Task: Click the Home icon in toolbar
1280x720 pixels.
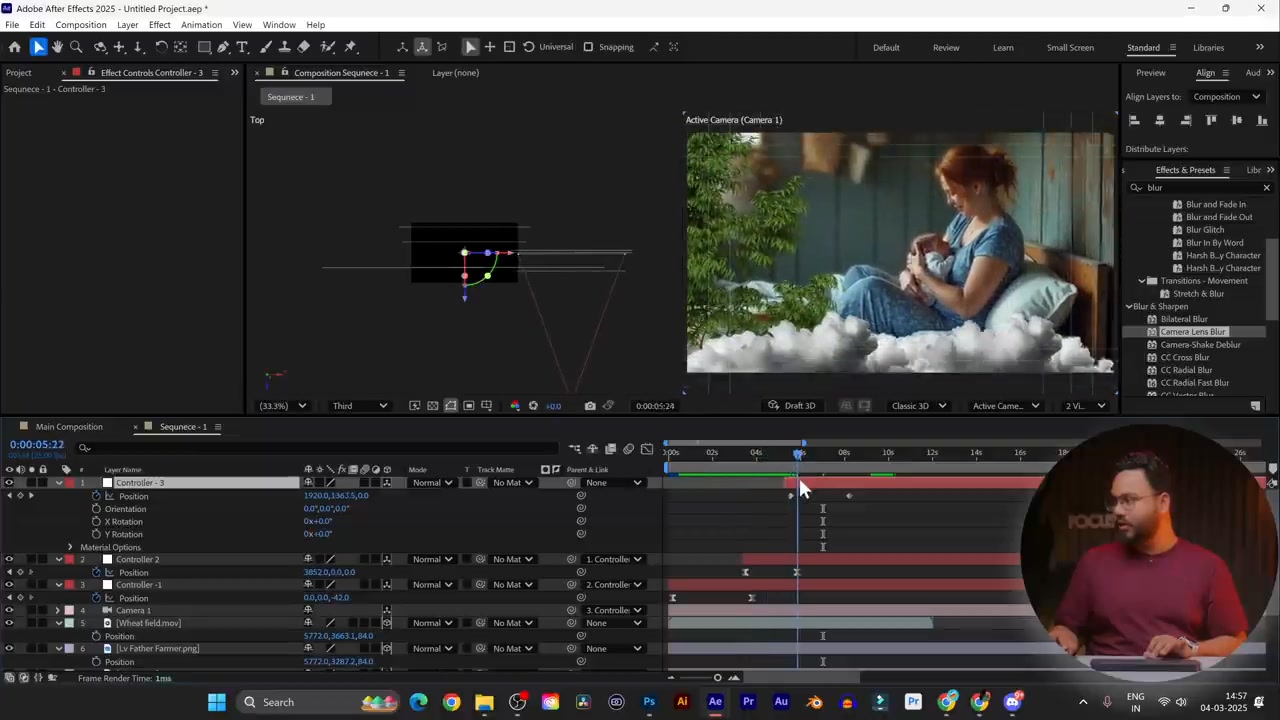Action: coord(14,47)
